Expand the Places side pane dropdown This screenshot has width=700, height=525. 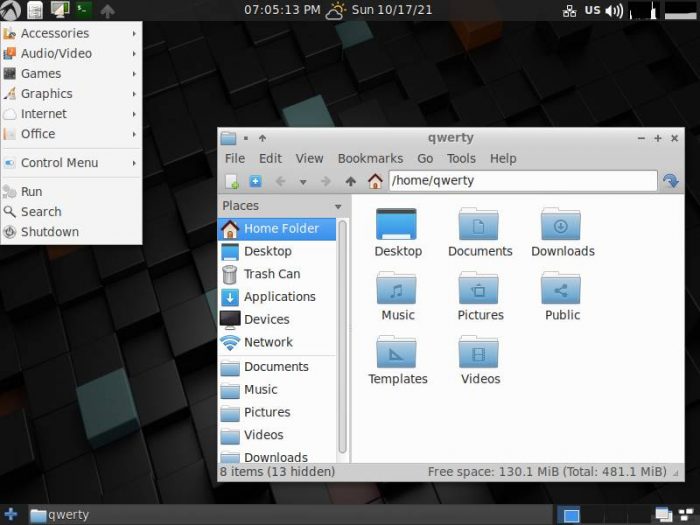pyautogui.click(x=338, y=206)
